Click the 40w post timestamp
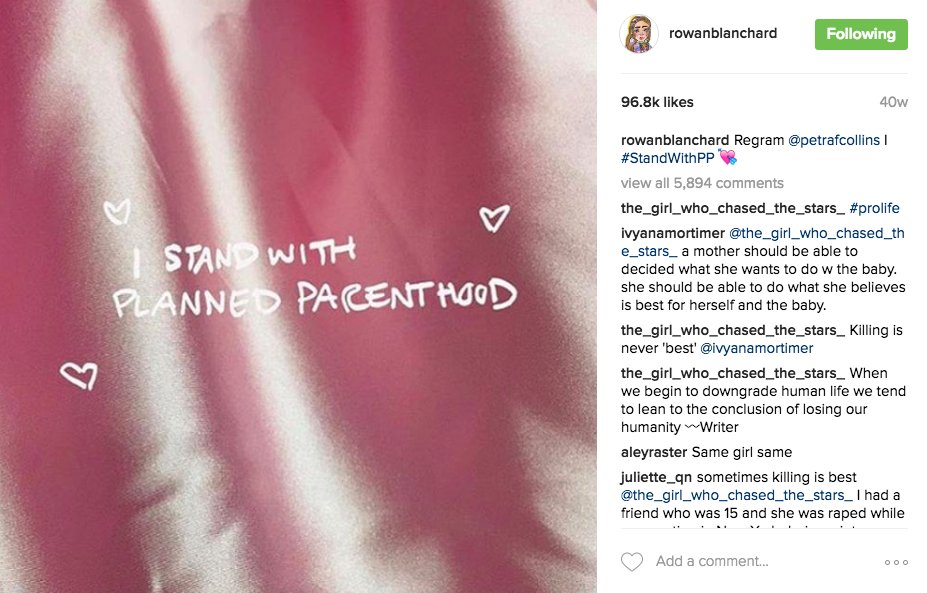The width and height of the screenshot is (927, 593). (893, 102)
